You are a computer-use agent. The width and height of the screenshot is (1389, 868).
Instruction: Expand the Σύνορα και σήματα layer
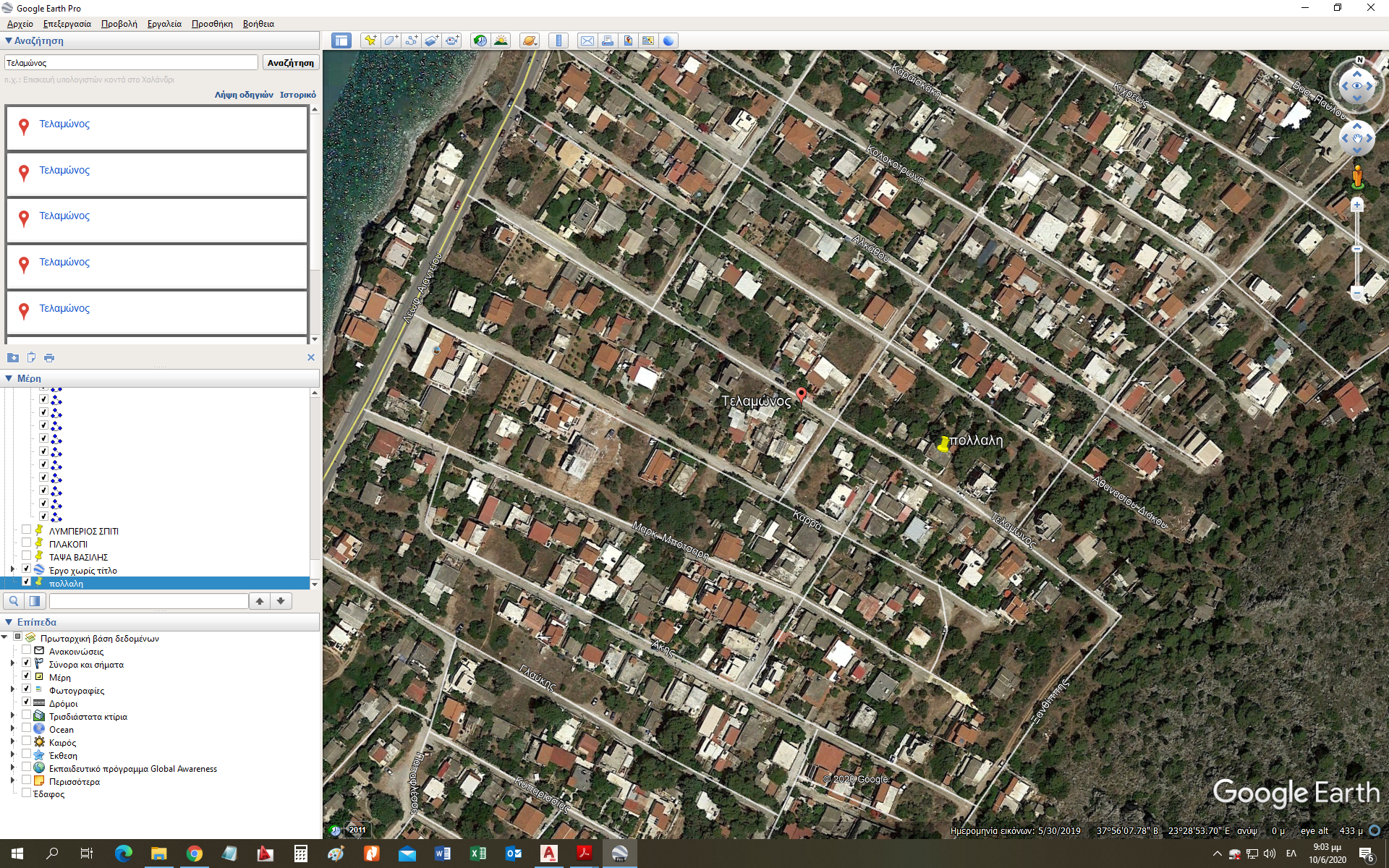(12, 663)
